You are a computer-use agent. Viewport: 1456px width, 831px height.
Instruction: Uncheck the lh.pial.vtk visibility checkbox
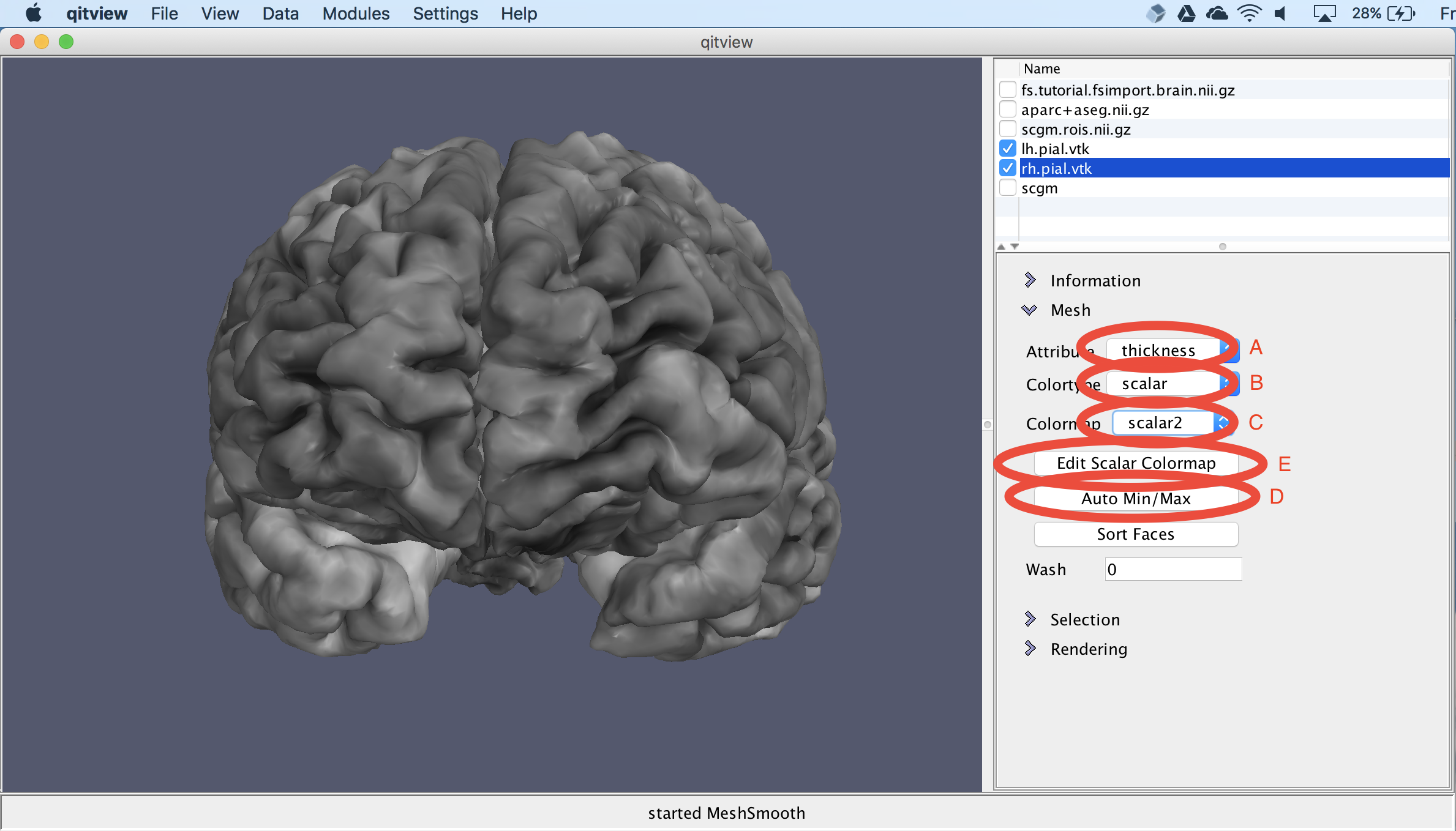tap(1008, 149)
